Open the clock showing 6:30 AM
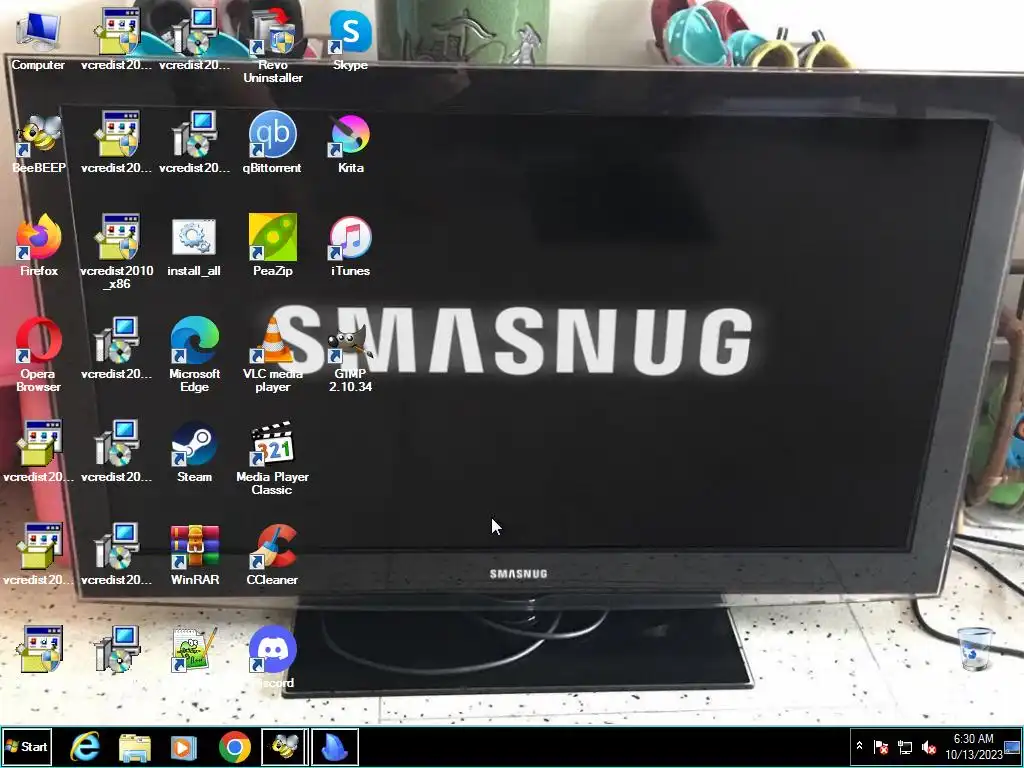The image size is (1024, 768). click(974, 746)
